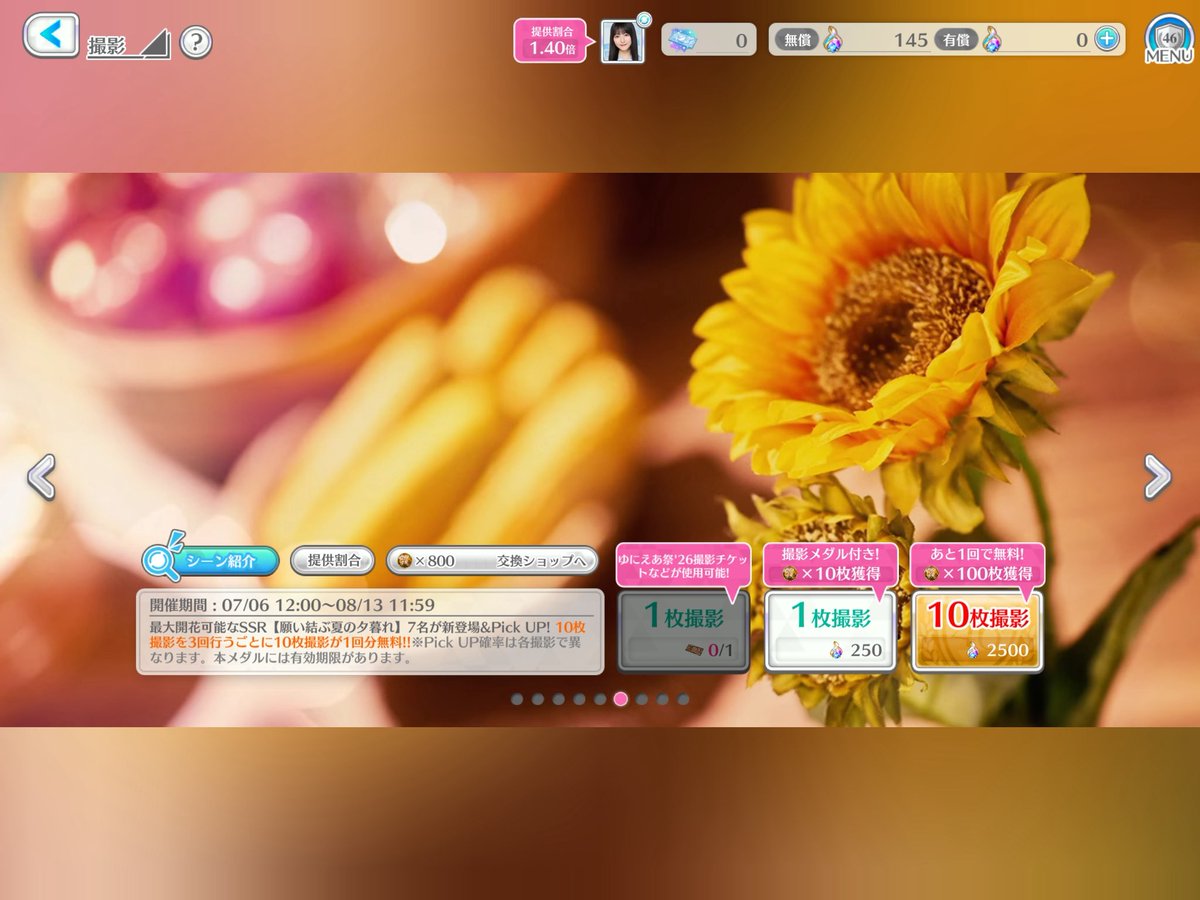Tap 1枚撮影 button costing 250
This screenshot has width=1200, height=900.
[x=830, y=631]
